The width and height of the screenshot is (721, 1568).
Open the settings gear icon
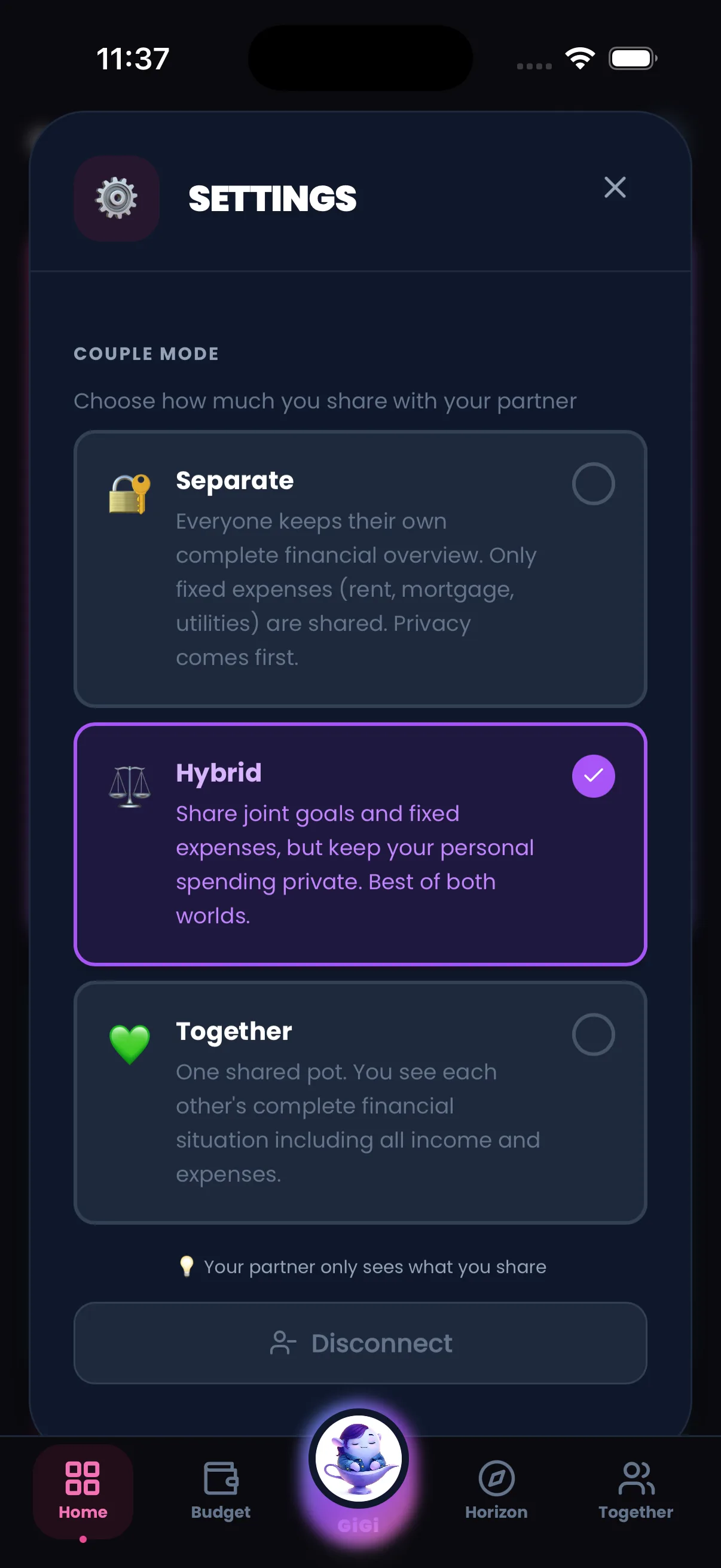pos(117,199)
